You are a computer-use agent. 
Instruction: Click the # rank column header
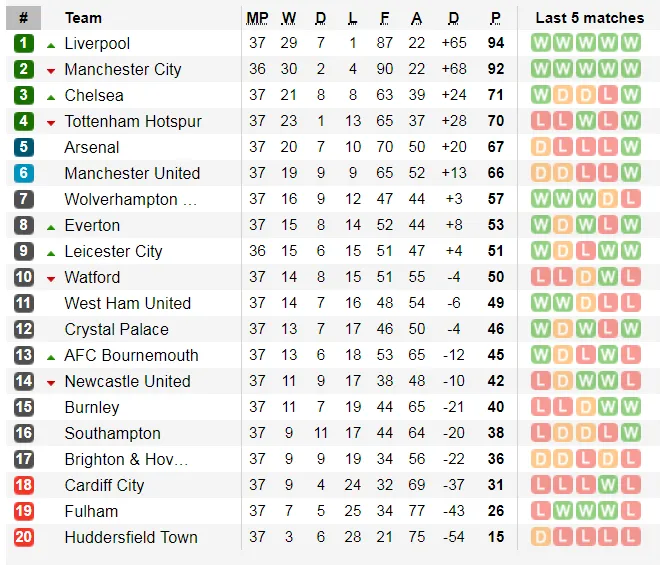24,18
